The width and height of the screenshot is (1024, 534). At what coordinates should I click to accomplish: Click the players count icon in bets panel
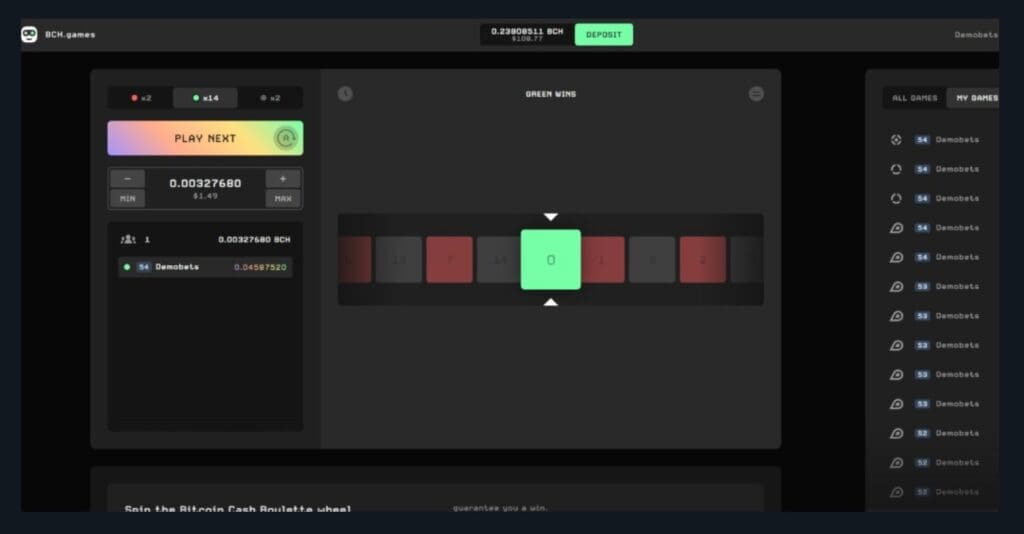(128, 240)
